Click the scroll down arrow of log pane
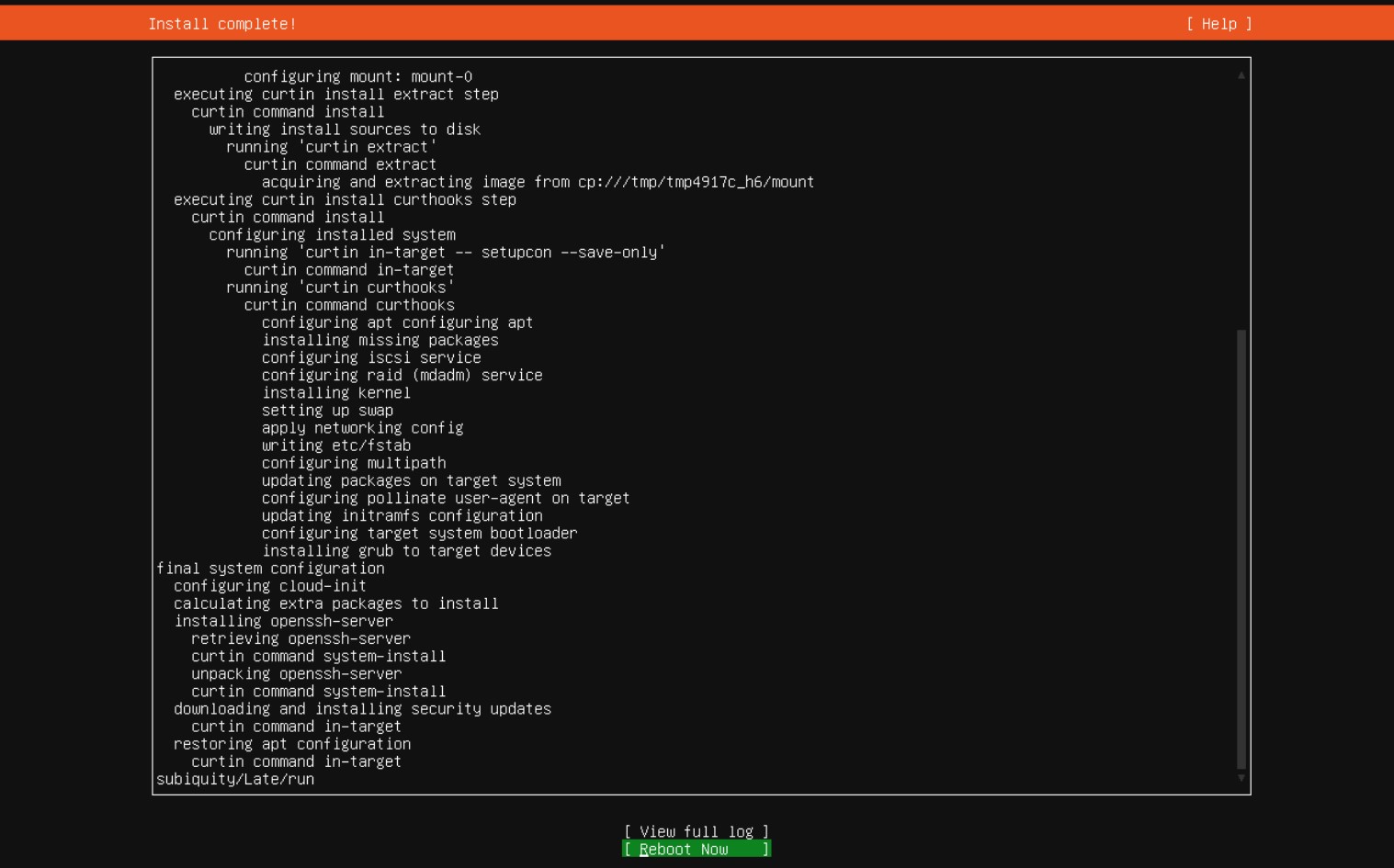This screenshot has width=1394, height=868. coord(1241,778)
